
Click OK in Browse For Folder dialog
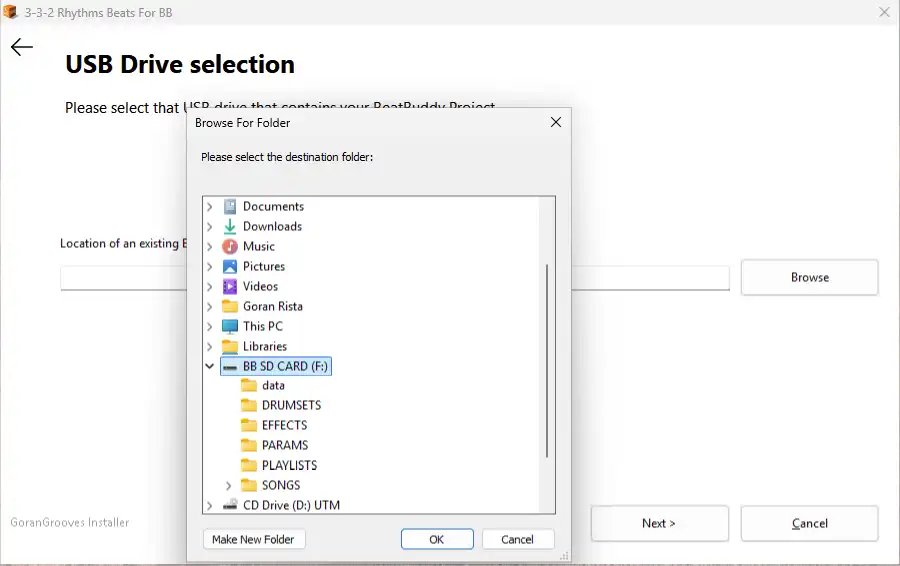tap(437, 539)
